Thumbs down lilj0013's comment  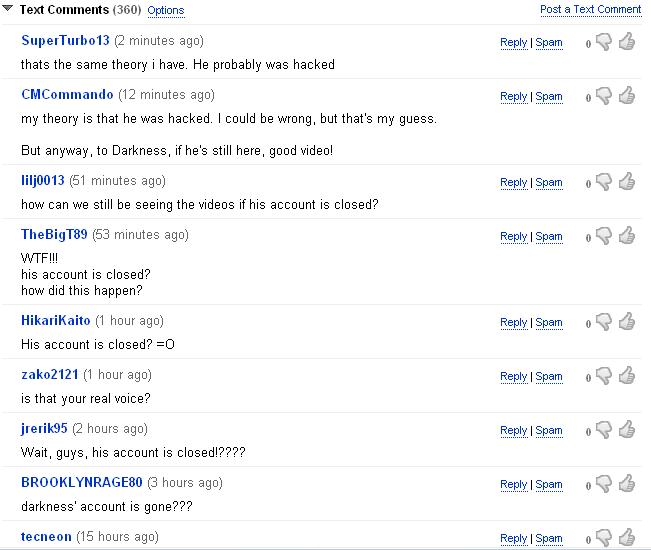(604, 182)
